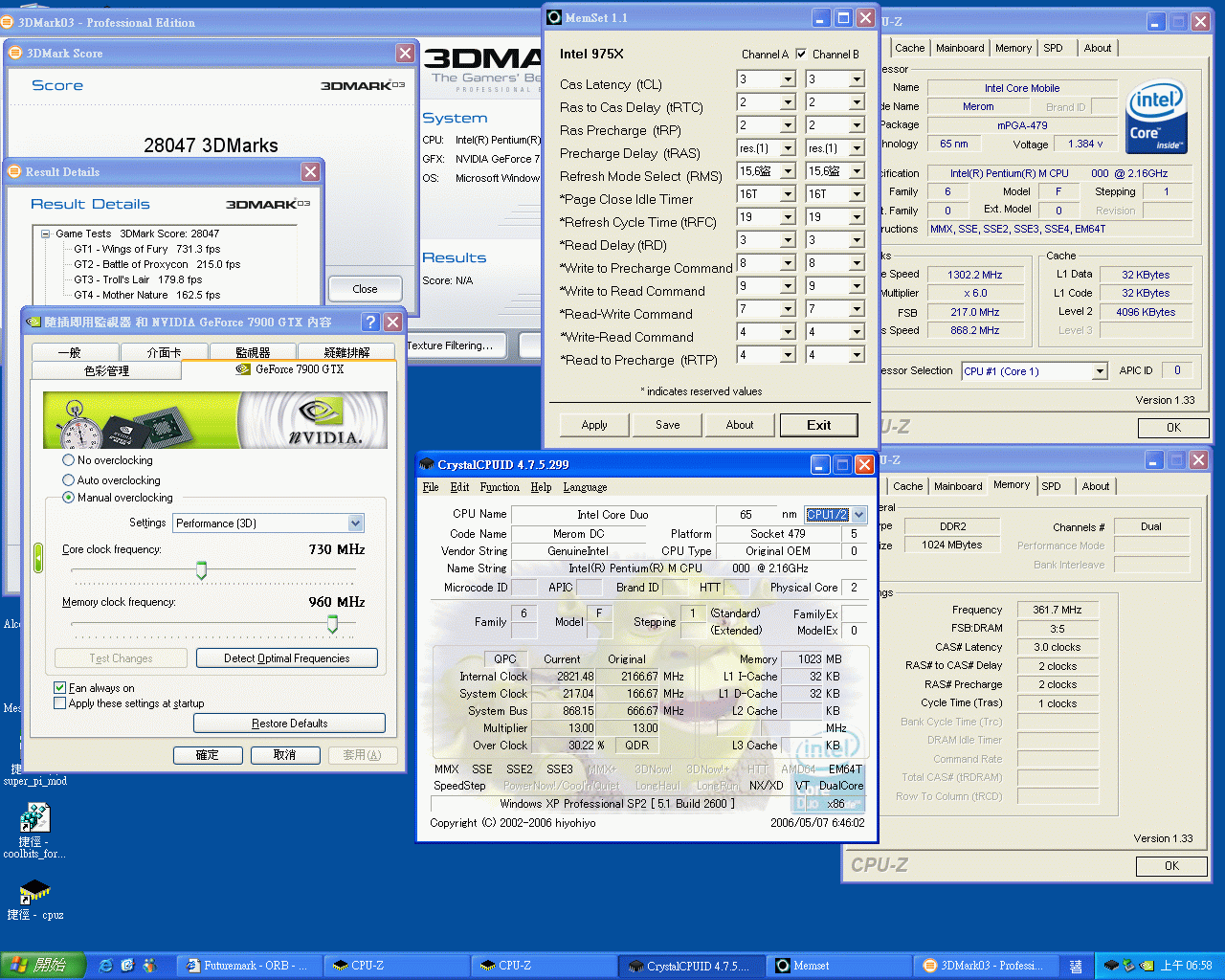1225x980 pixels.
Task: Click Exit button in MemSet
Action: 818,425
